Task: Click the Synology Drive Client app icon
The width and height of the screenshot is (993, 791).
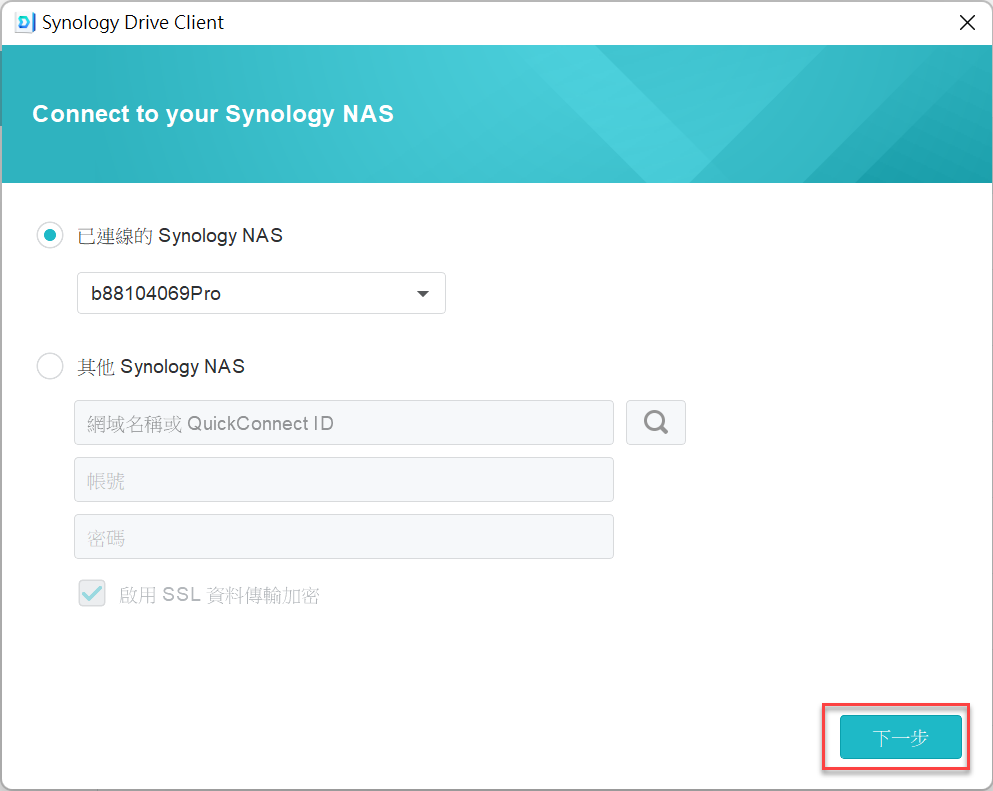Action: click(x=24, y=23)
